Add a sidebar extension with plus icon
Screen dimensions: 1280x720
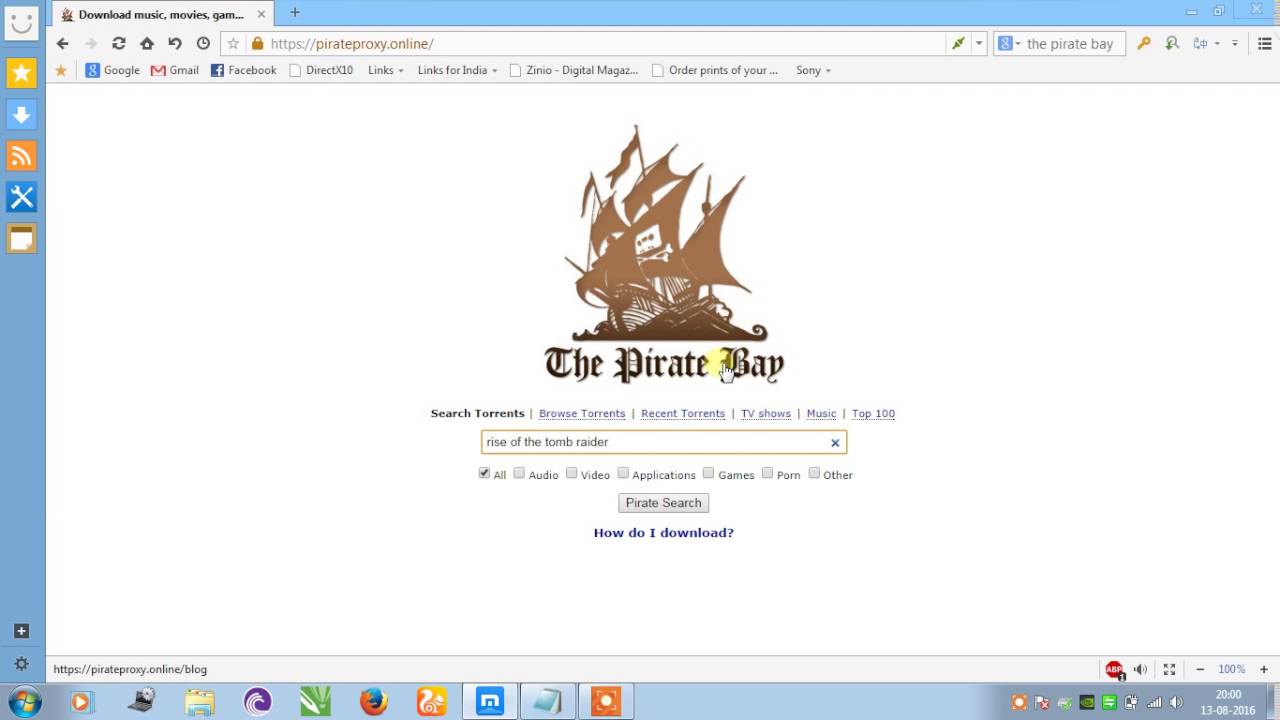click(x=21, y=631)
